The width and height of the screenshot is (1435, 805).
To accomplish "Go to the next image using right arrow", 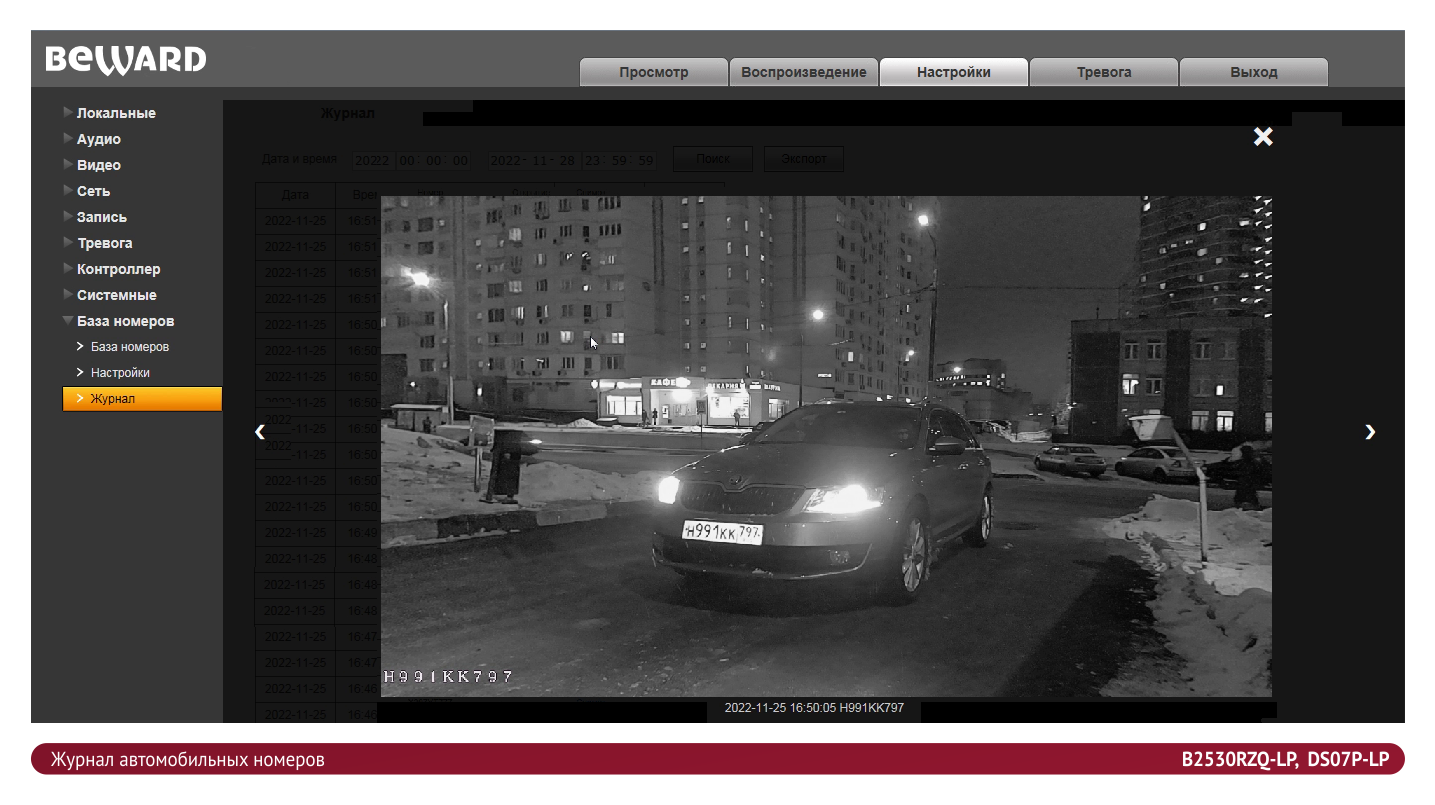I will click(1370, 431).
